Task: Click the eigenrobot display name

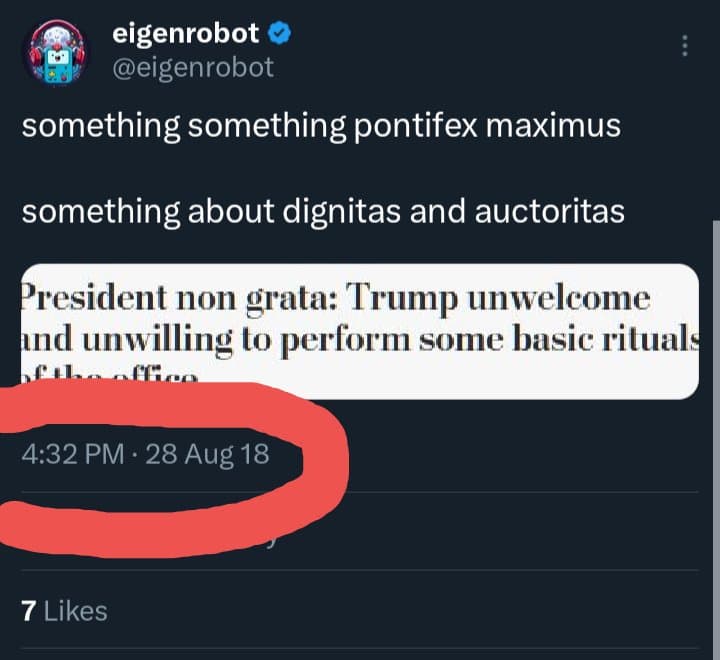Action: coord(185,33)
